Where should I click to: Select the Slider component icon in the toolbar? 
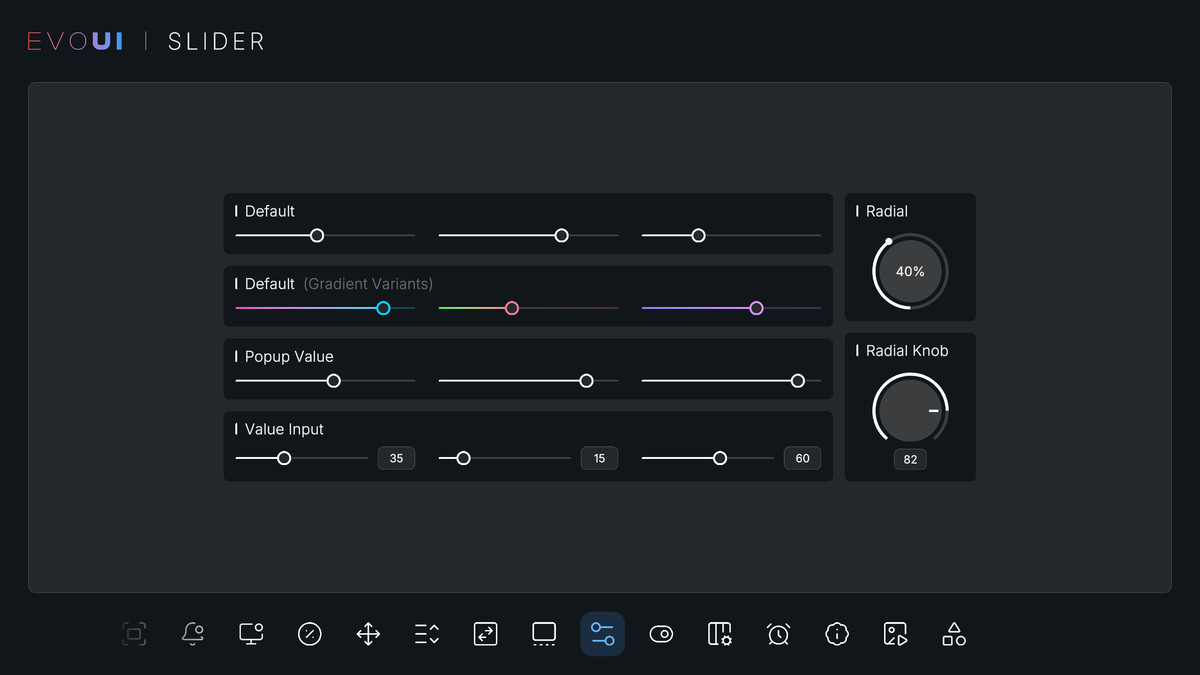coord(602,633)
